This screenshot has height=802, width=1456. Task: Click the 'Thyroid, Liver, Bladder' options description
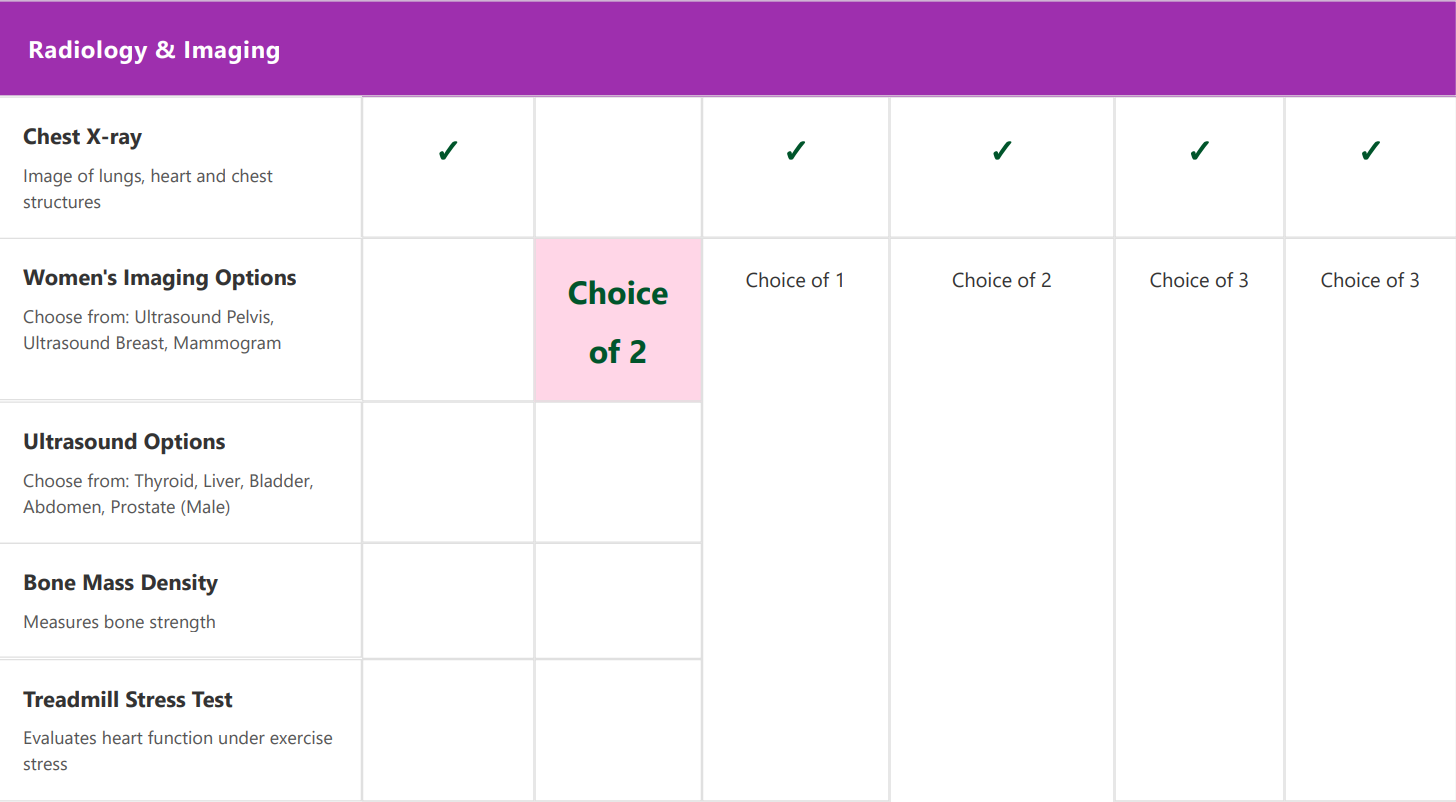pyautogui.click(x=168, y=494)
